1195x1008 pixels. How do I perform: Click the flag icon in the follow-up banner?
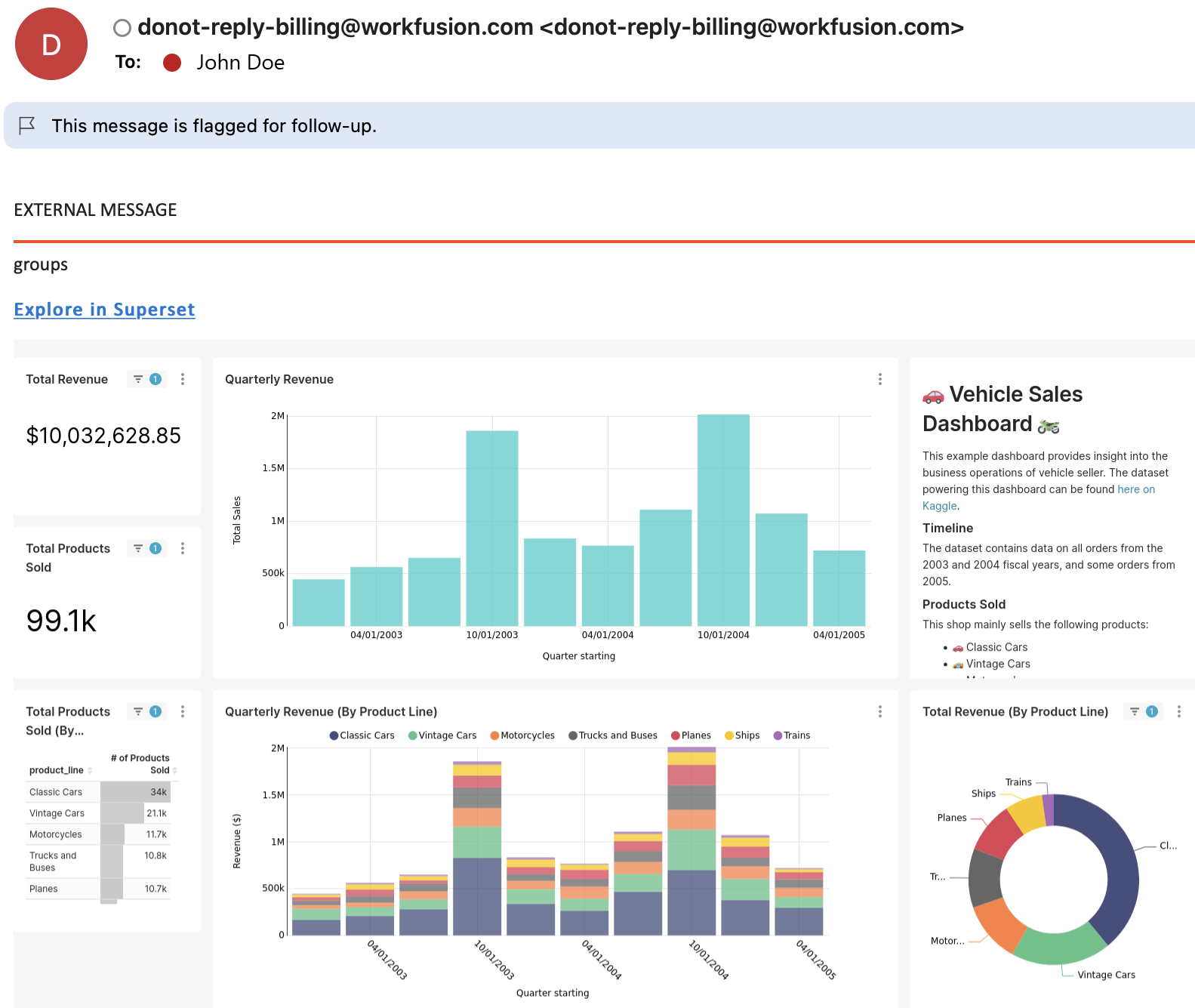click(x=27, y=125)
